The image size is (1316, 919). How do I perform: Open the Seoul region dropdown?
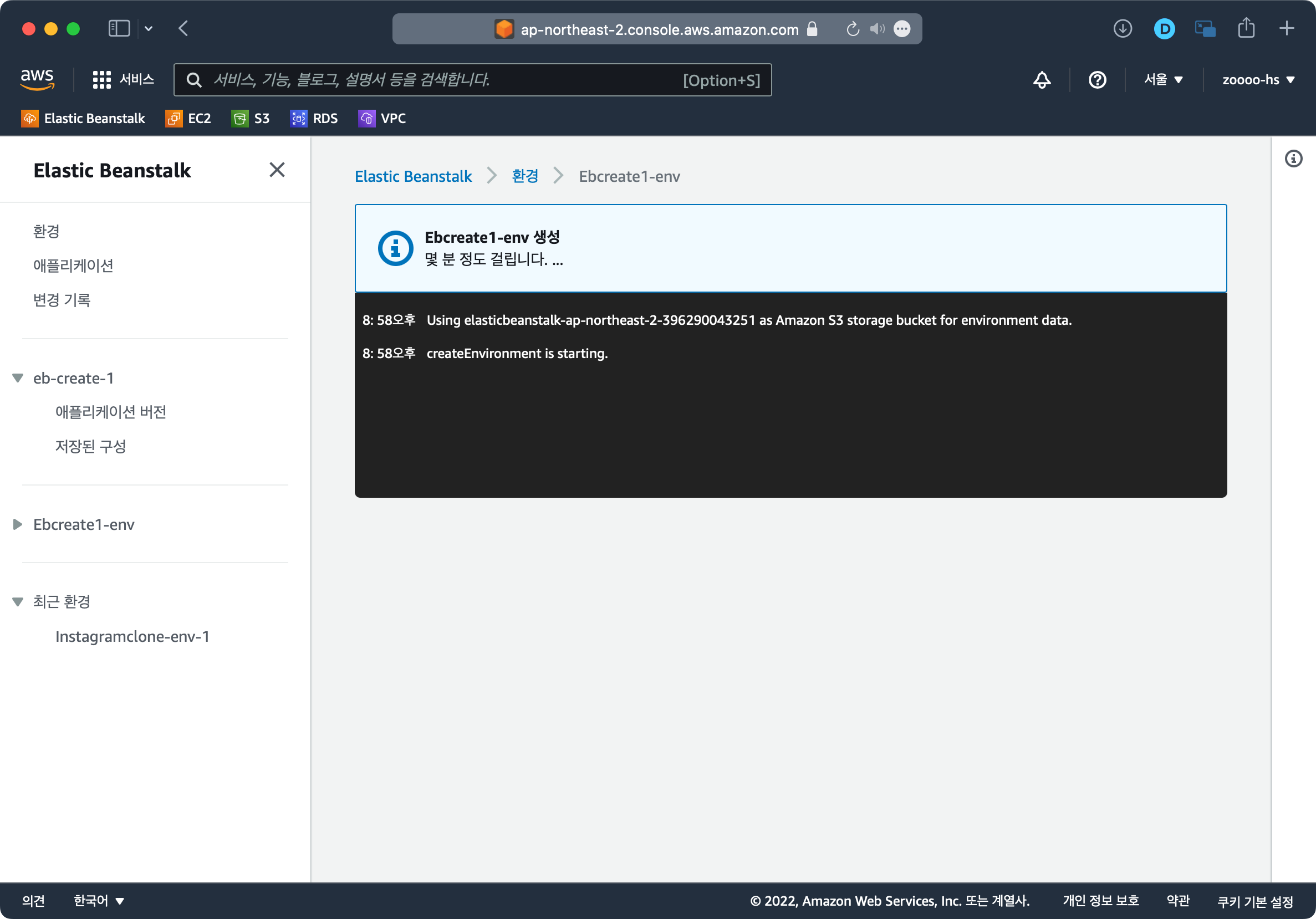(x=1163, y=80)
